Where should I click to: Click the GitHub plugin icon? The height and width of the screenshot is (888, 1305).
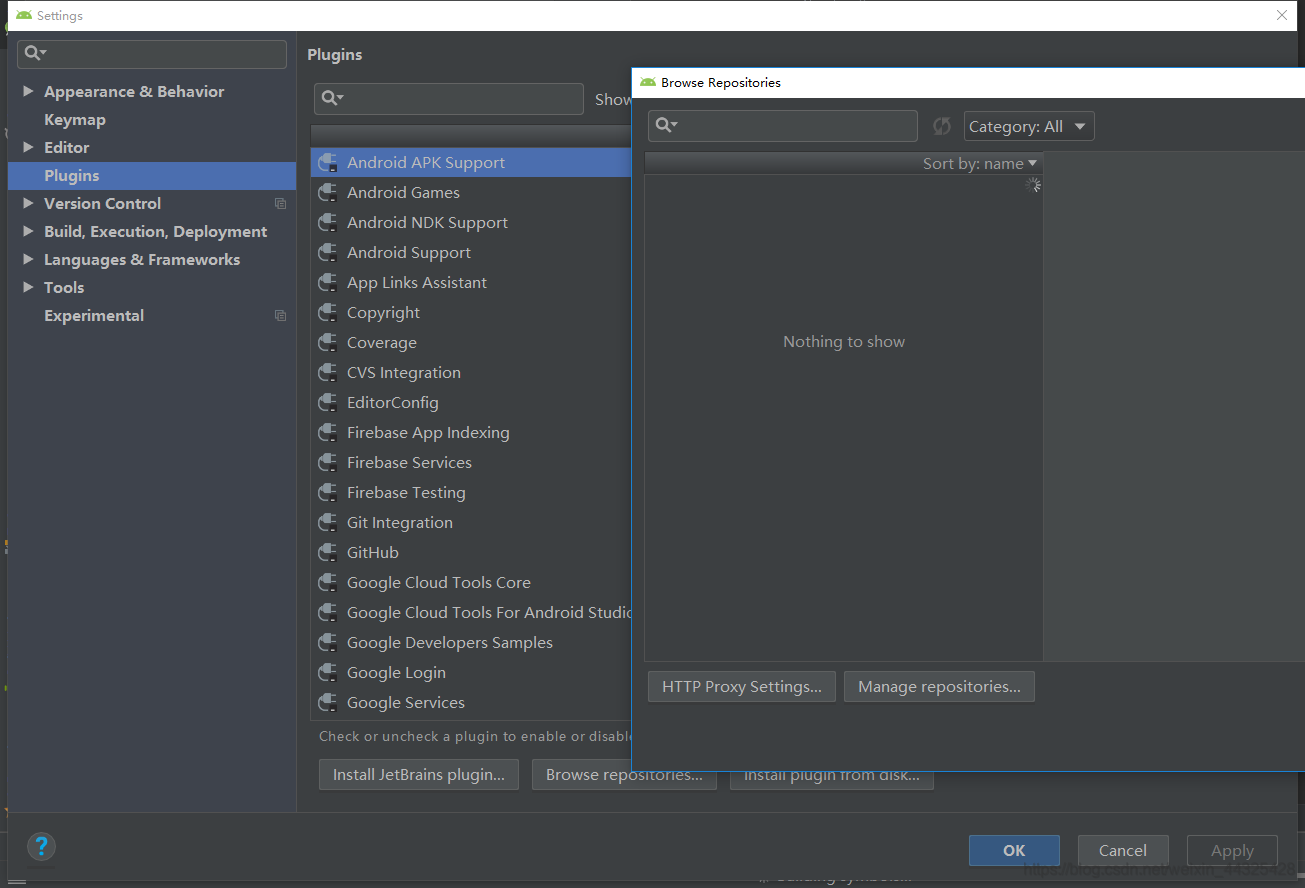pyautogui.click(x=327, y=553)
